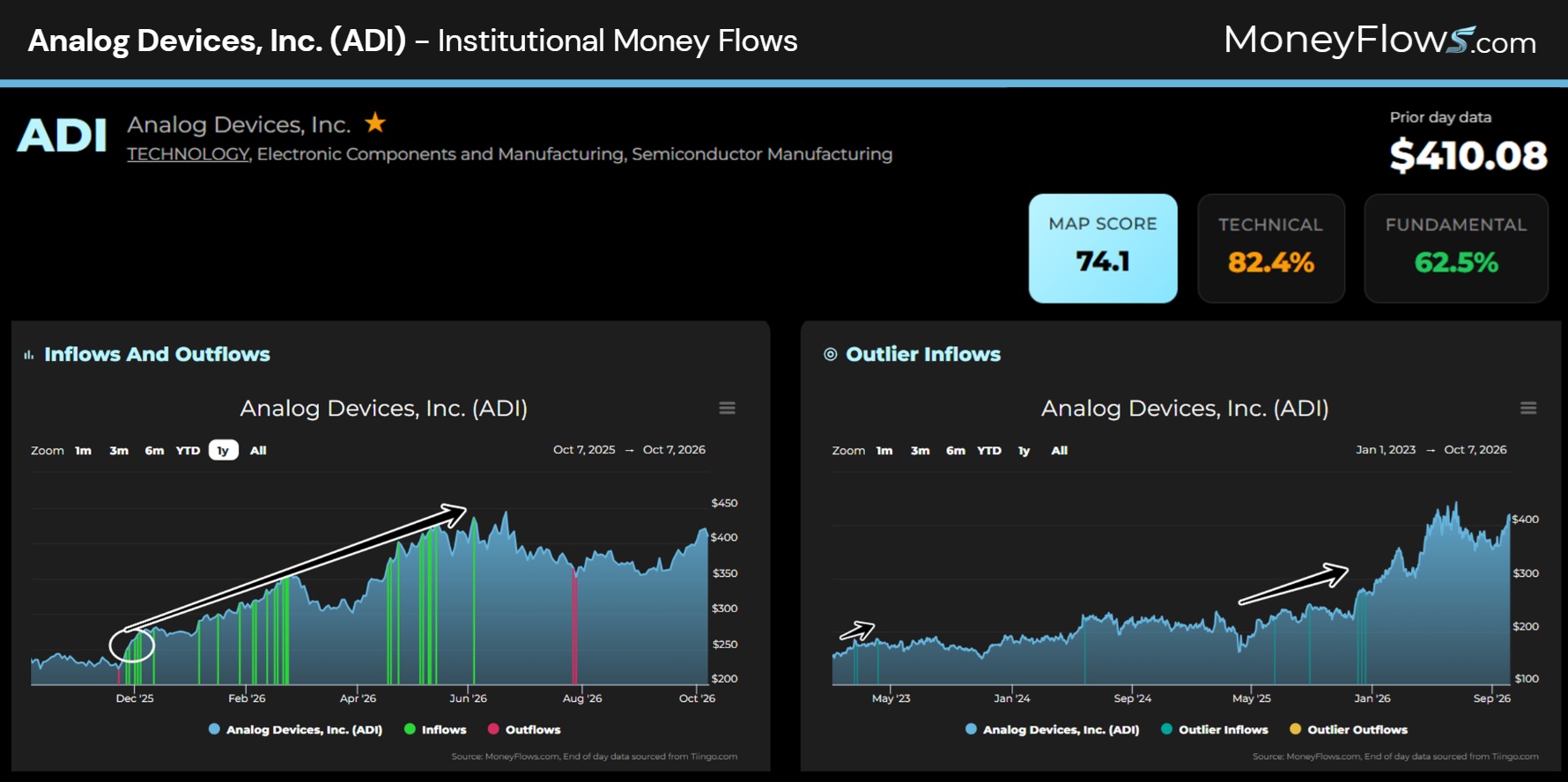Click the $410.08 prior day price

coord(1468,156)
